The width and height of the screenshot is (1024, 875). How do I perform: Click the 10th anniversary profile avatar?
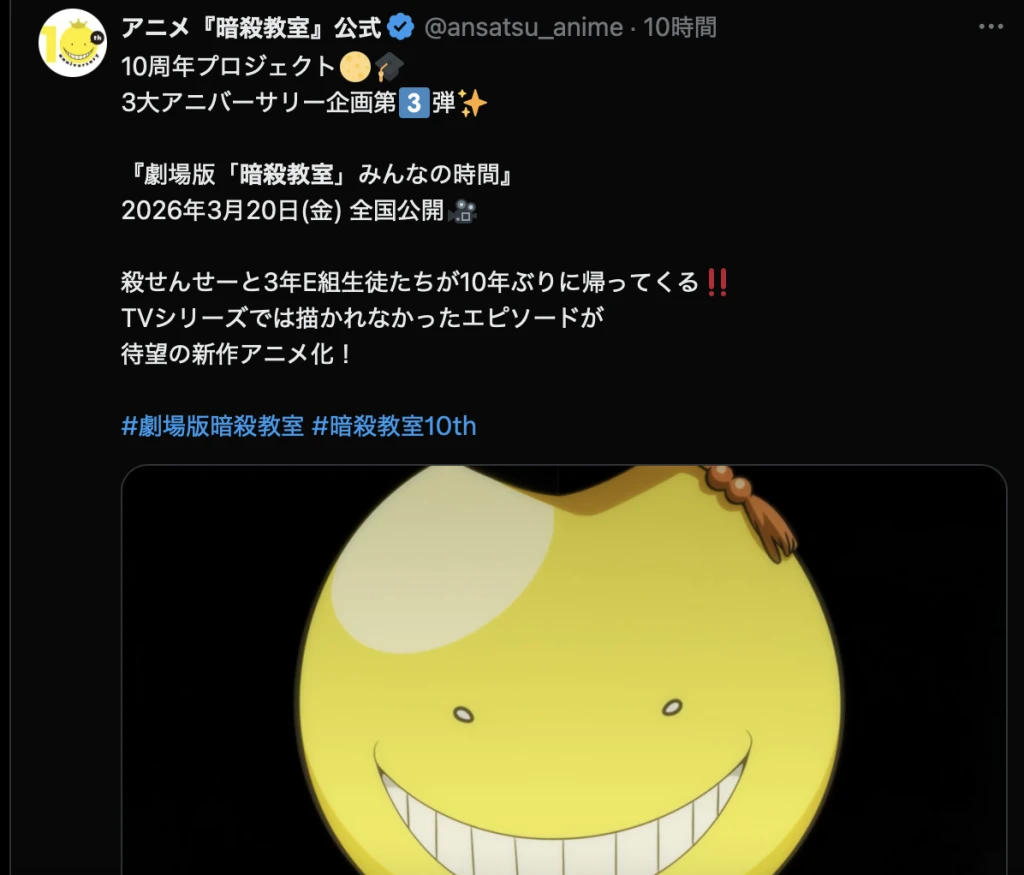click(72, 43)
